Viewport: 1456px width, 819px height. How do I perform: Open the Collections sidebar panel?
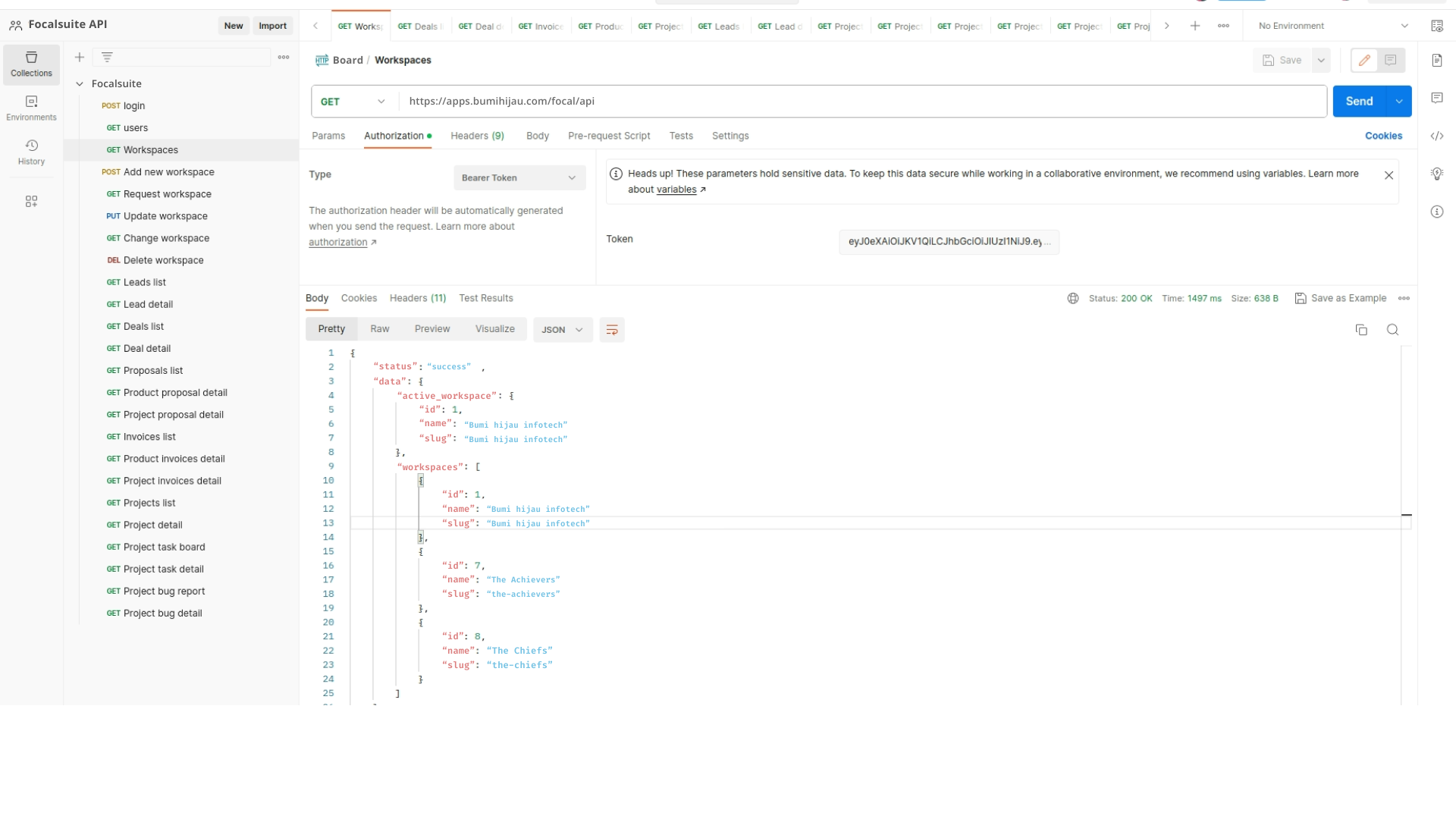(31, 64)
